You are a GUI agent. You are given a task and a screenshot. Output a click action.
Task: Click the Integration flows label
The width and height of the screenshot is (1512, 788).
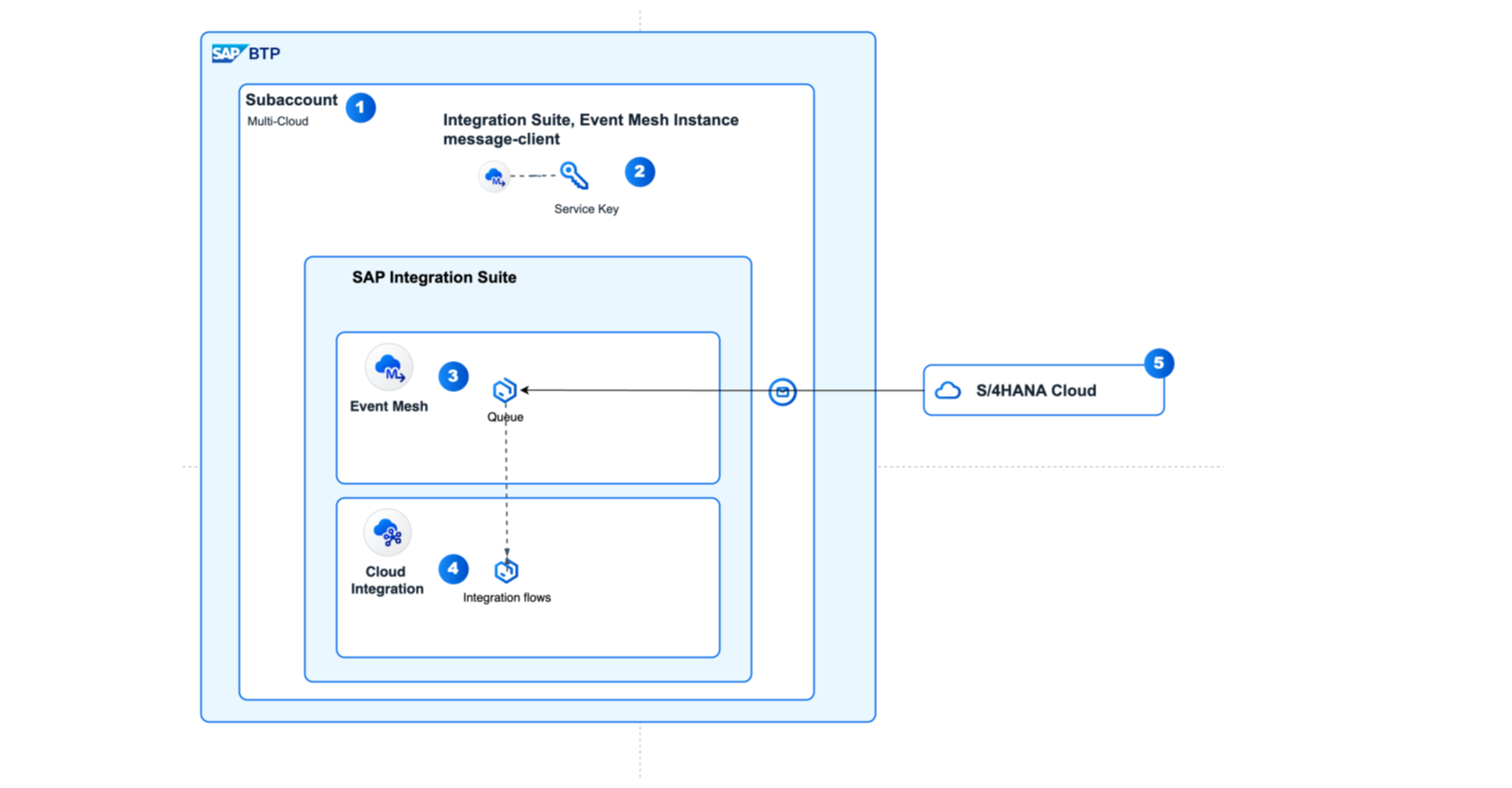tap(507, 597)
